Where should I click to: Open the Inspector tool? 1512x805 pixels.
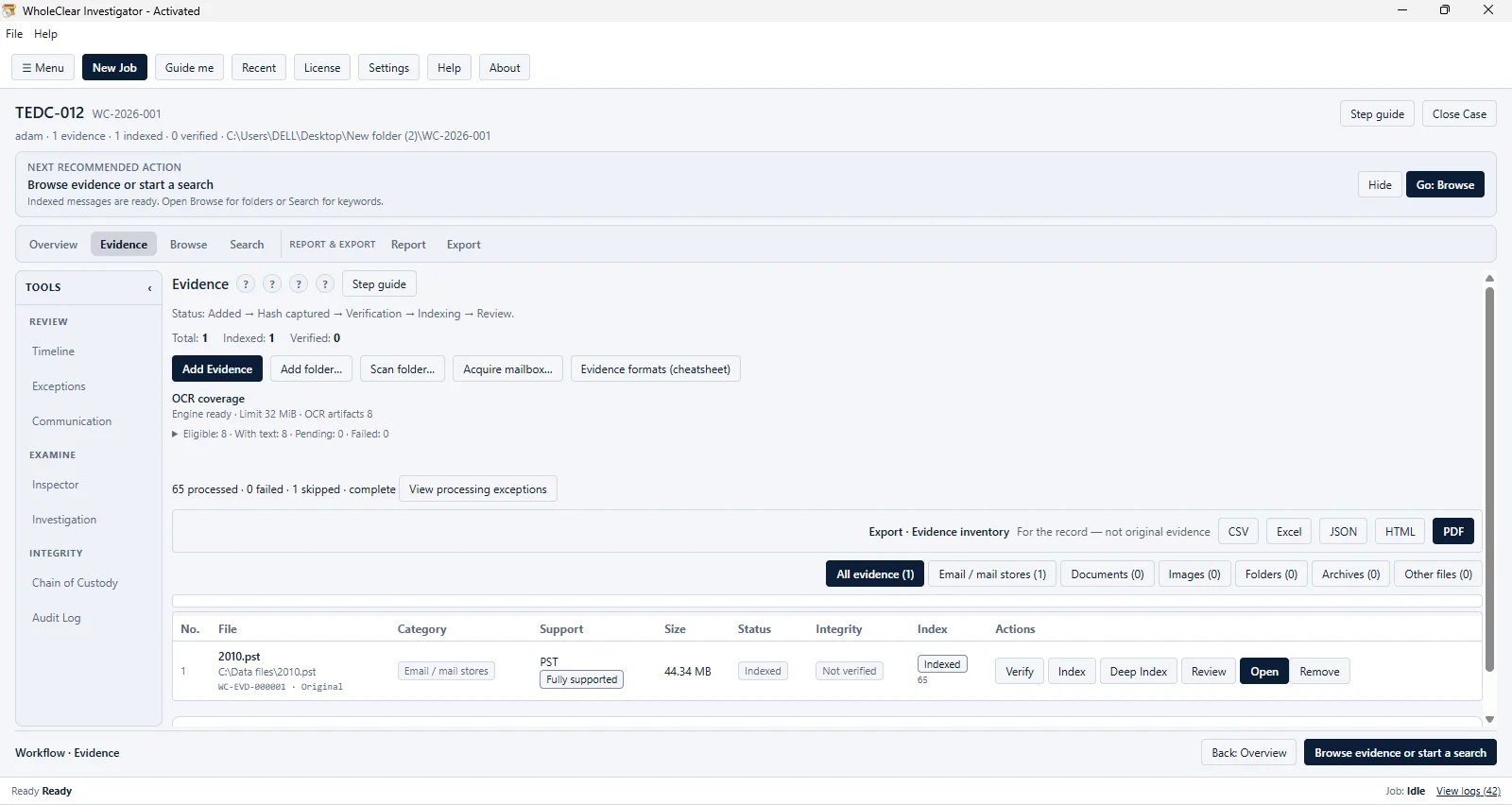[56, 485]
